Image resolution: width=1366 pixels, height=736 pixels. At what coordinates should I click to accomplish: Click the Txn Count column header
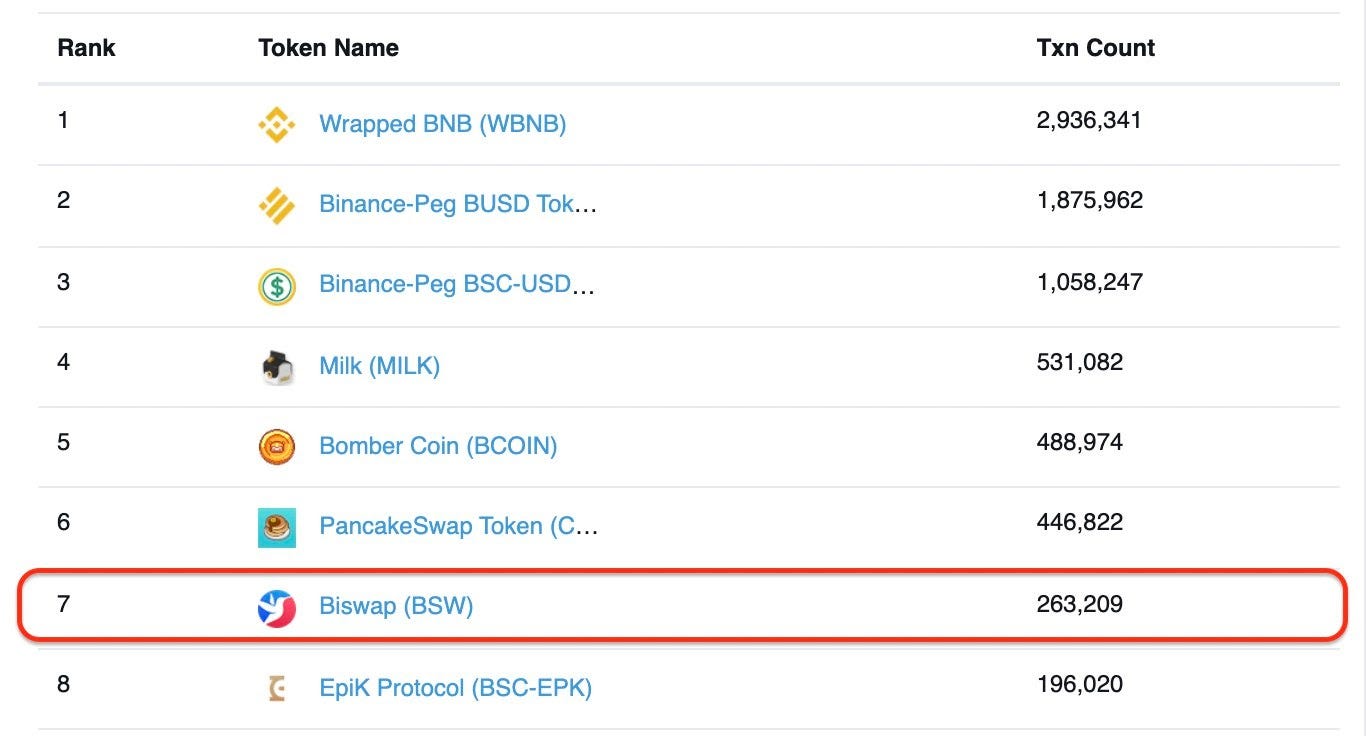point(1095,48)
